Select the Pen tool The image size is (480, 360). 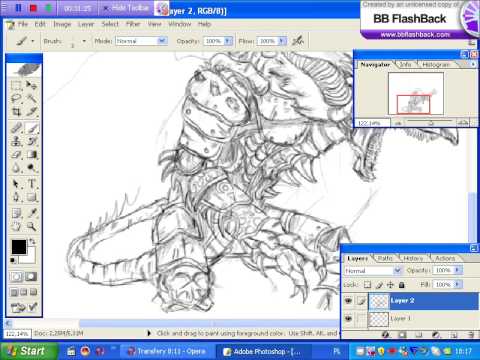click(16, 197)
